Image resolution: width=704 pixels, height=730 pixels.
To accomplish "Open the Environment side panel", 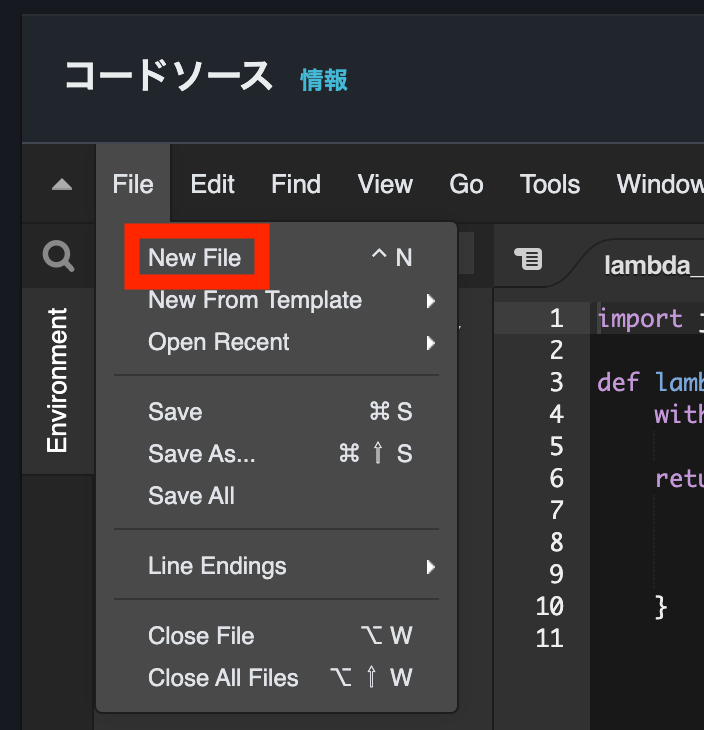I will pos(58,380).
